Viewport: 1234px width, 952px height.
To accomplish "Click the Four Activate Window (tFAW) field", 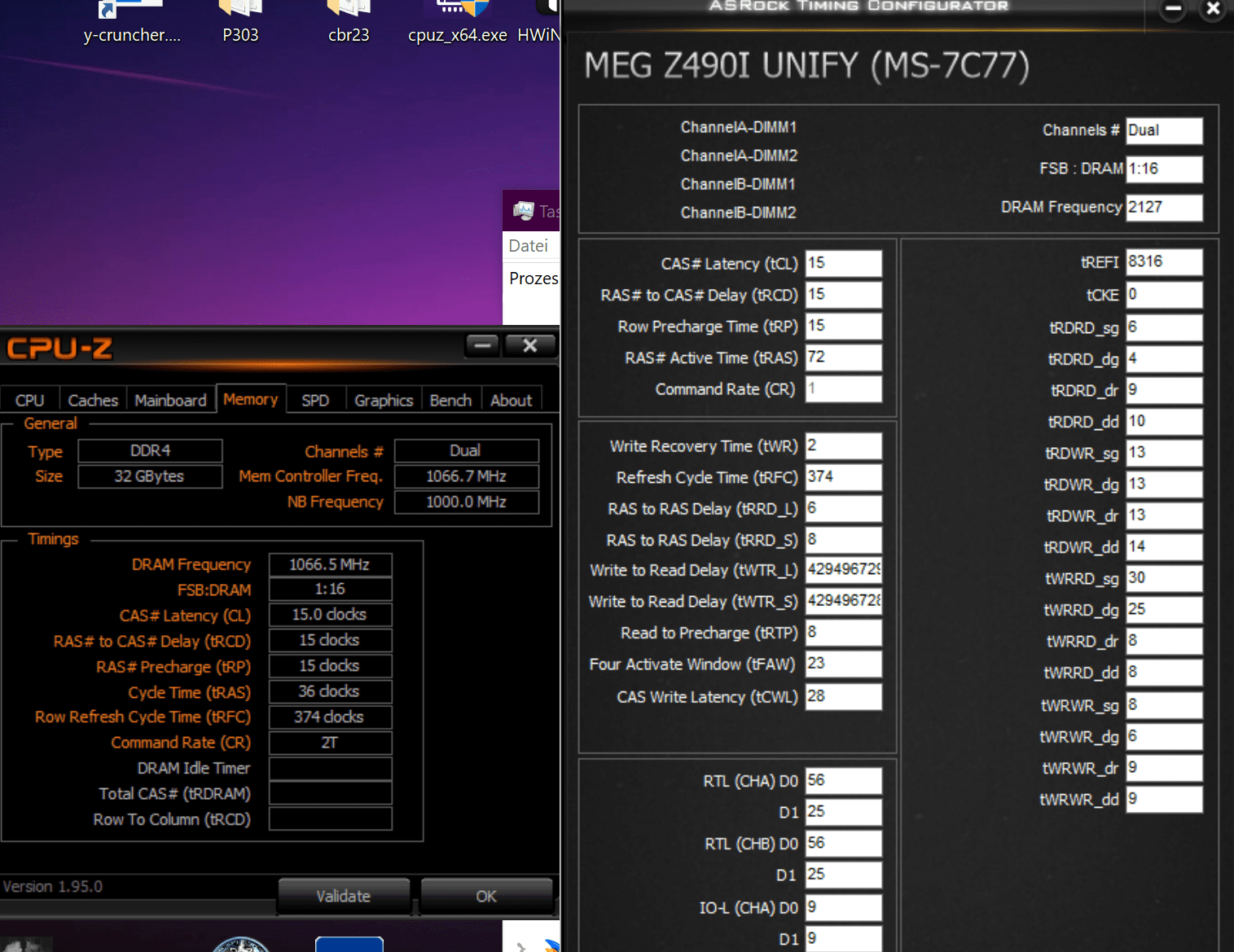I will click(x=844, y=664).
